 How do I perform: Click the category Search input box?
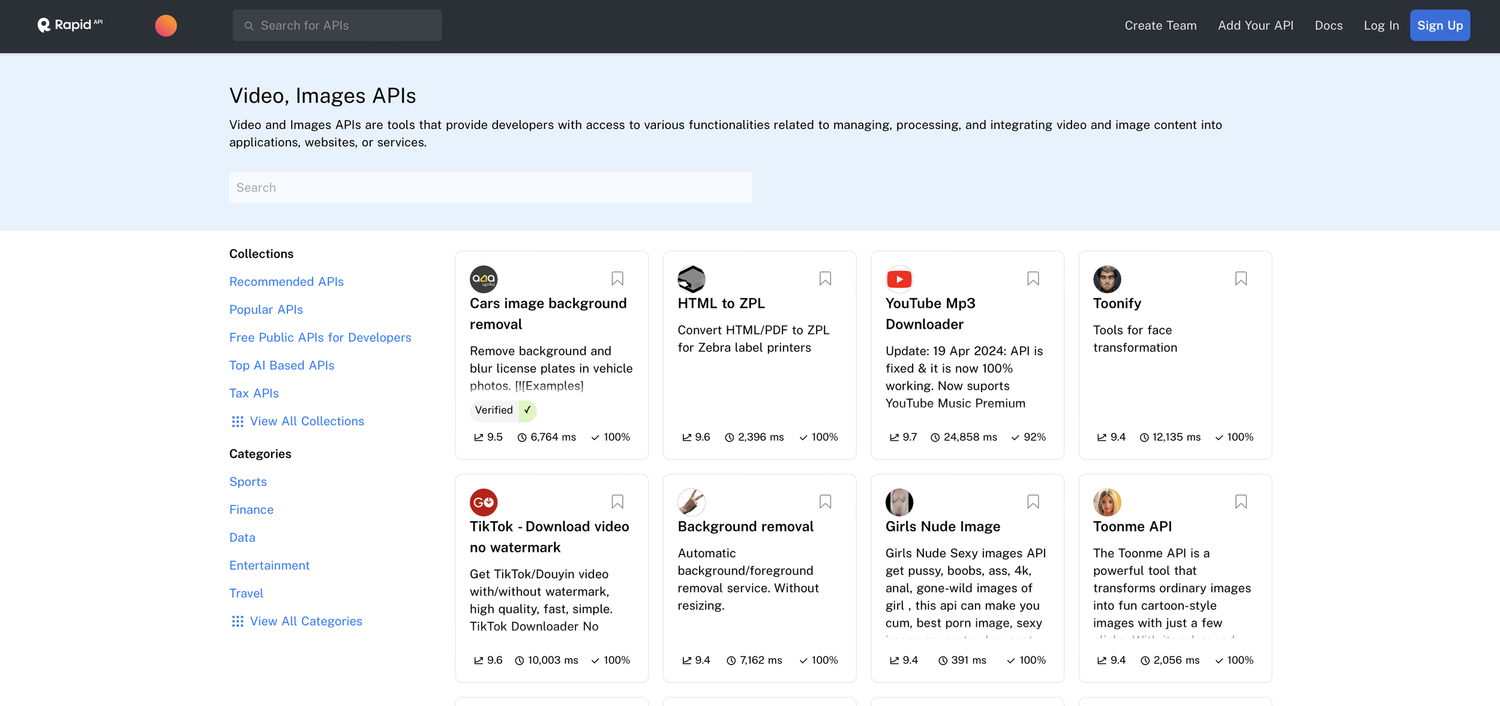(x=490, y=188)
